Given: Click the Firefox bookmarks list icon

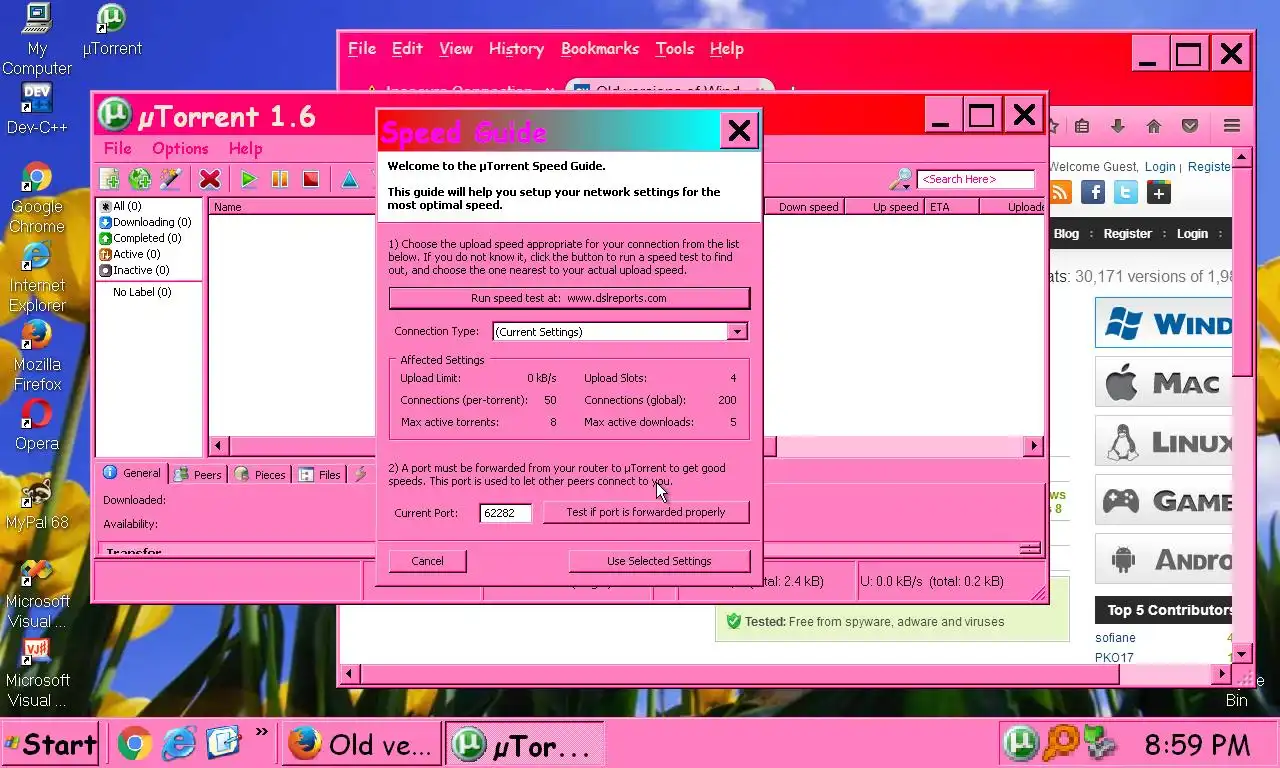Looking at the screenshot, I should [x=1082, y=126].
